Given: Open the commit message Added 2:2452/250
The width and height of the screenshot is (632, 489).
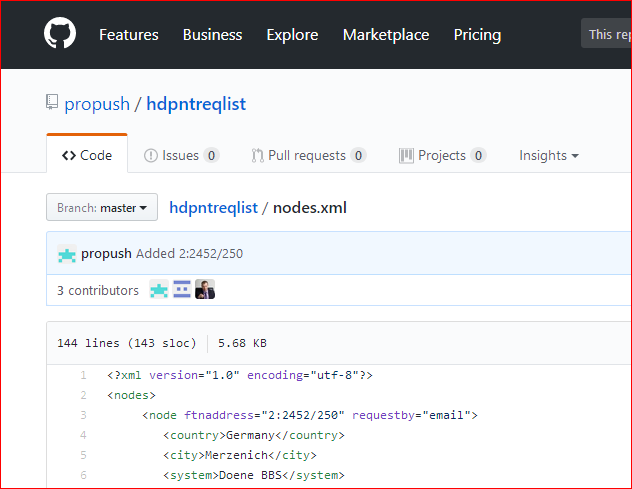Looking at the screenshot, I should (x=189, y=254).
